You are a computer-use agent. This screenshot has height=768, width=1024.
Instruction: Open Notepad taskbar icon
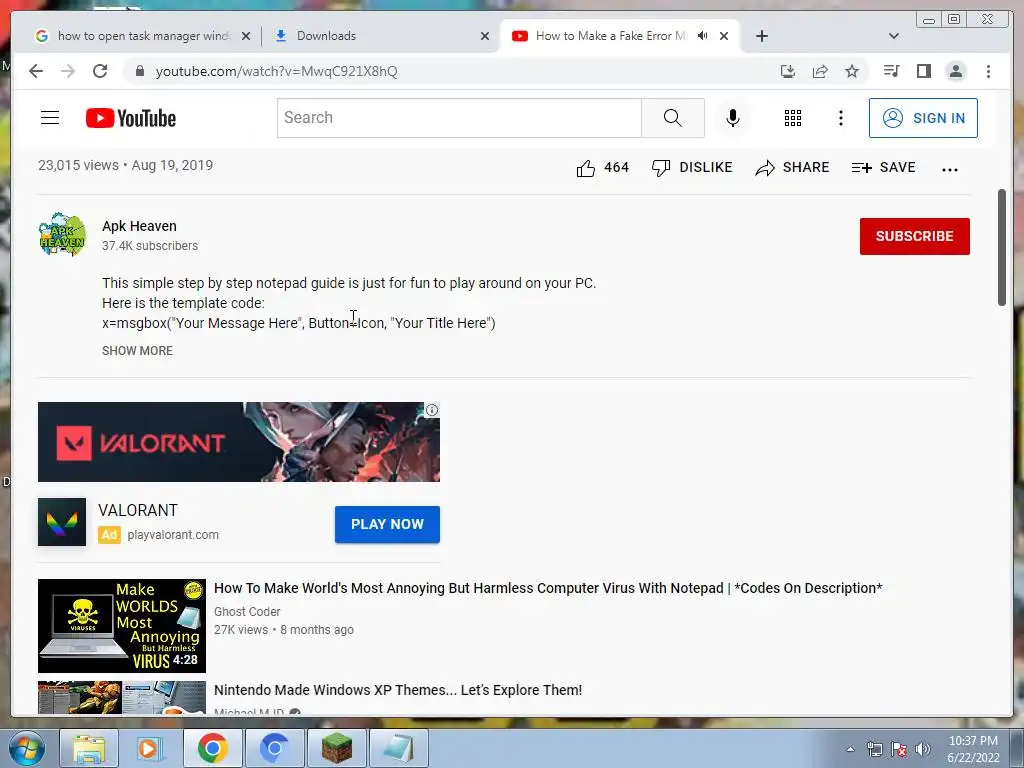point(399,748)
